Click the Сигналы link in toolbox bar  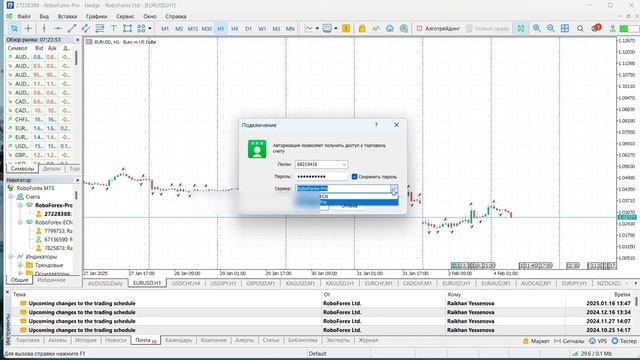click(x=569, y=341)
